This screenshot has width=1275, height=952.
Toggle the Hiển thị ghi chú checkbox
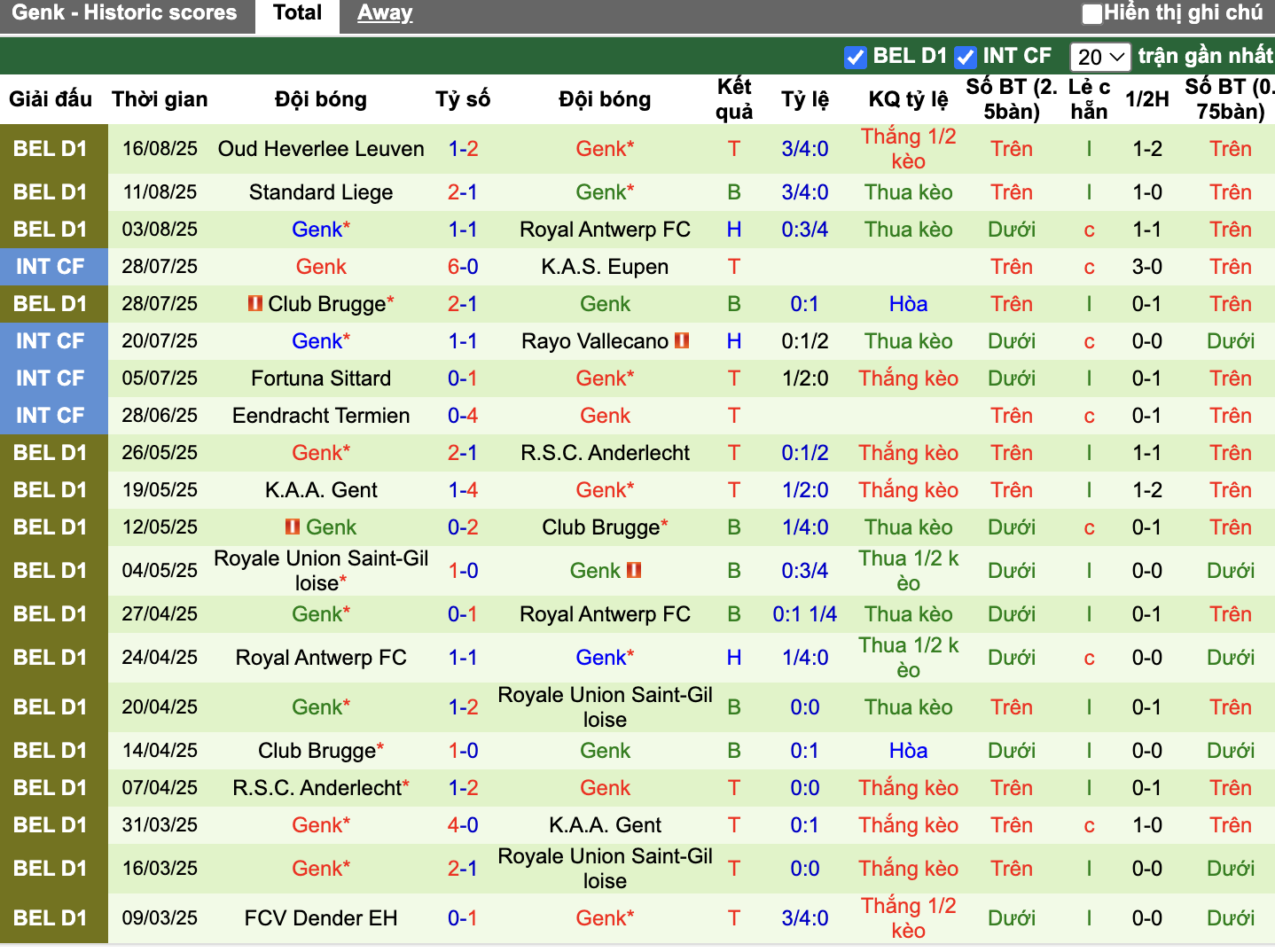[1092, 13]
